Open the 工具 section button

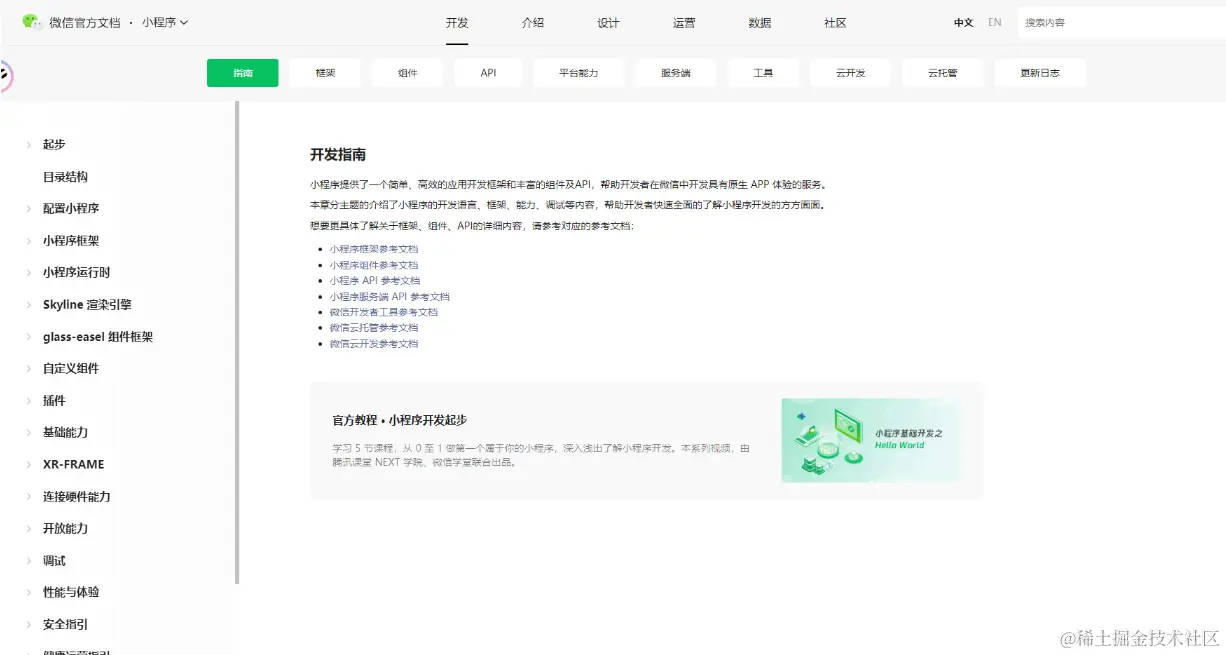click(x=763, y=73)
